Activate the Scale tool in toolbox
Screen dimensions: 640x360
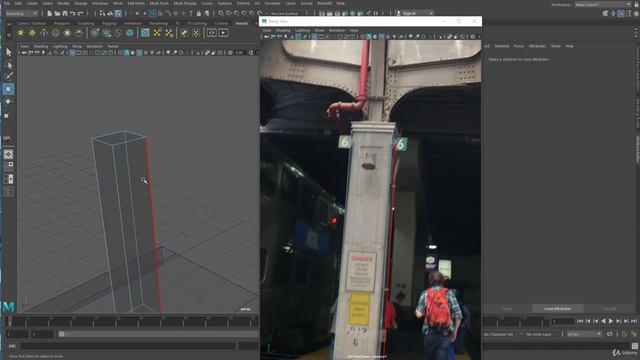pos(7,115)
